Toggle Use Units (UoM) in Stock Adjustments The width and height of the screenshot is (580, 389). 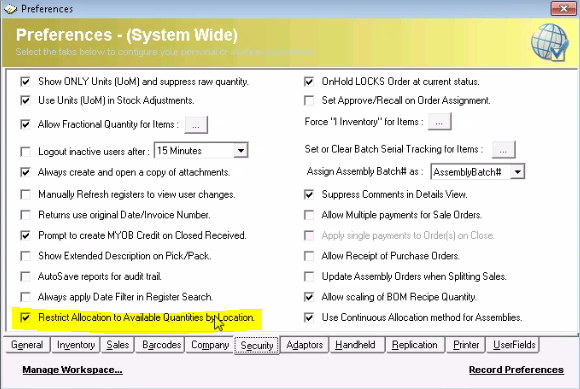(x=26, y=100)
